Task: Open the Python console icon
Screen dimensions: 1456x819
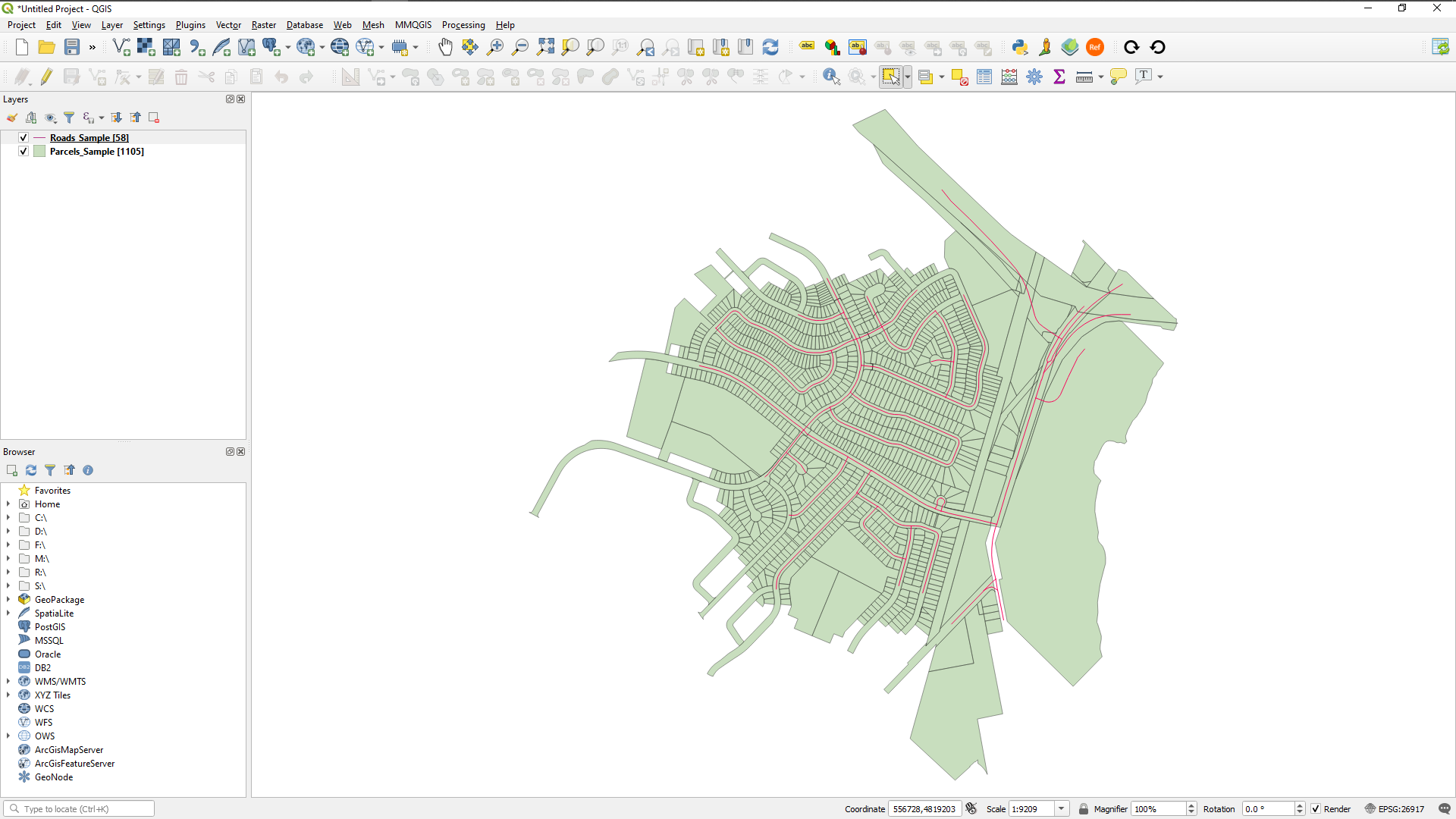Action: 1020,47
